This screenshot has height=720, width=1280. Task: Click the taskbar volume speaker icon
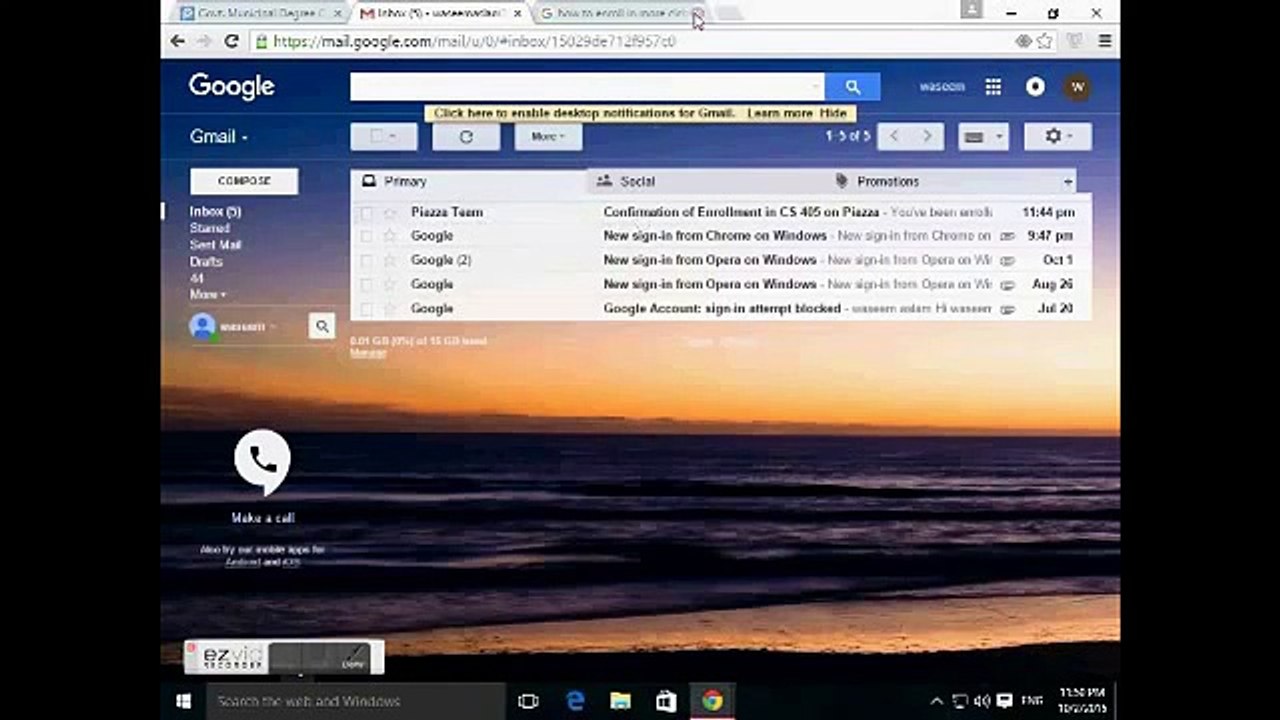[982, 701]
